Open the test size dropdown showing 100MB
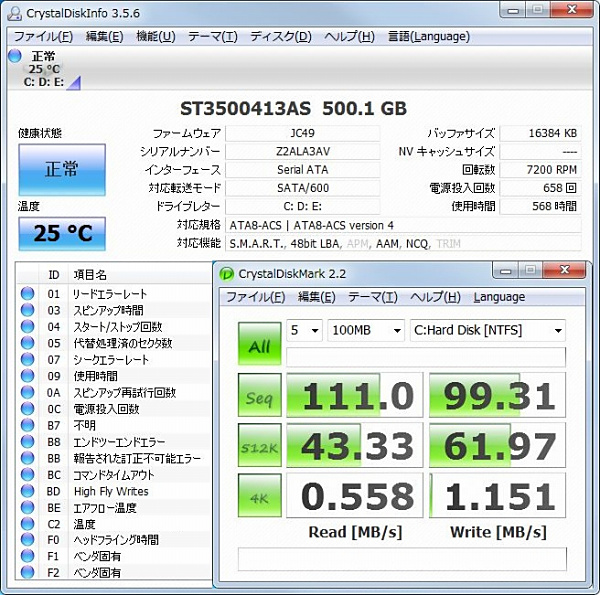The height and width of the screenshot is (595, 600). coord(366,330)
